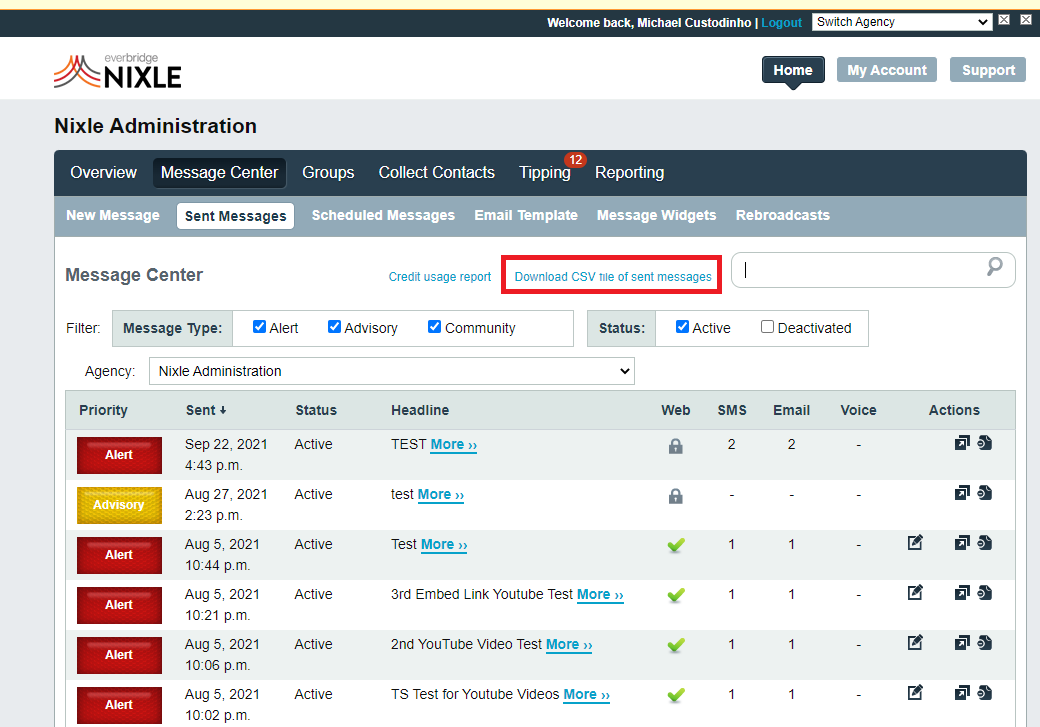Click the Web lock icon in the Sep 22 row
This screenshot has width=1040, height=727.
point(675,446)
